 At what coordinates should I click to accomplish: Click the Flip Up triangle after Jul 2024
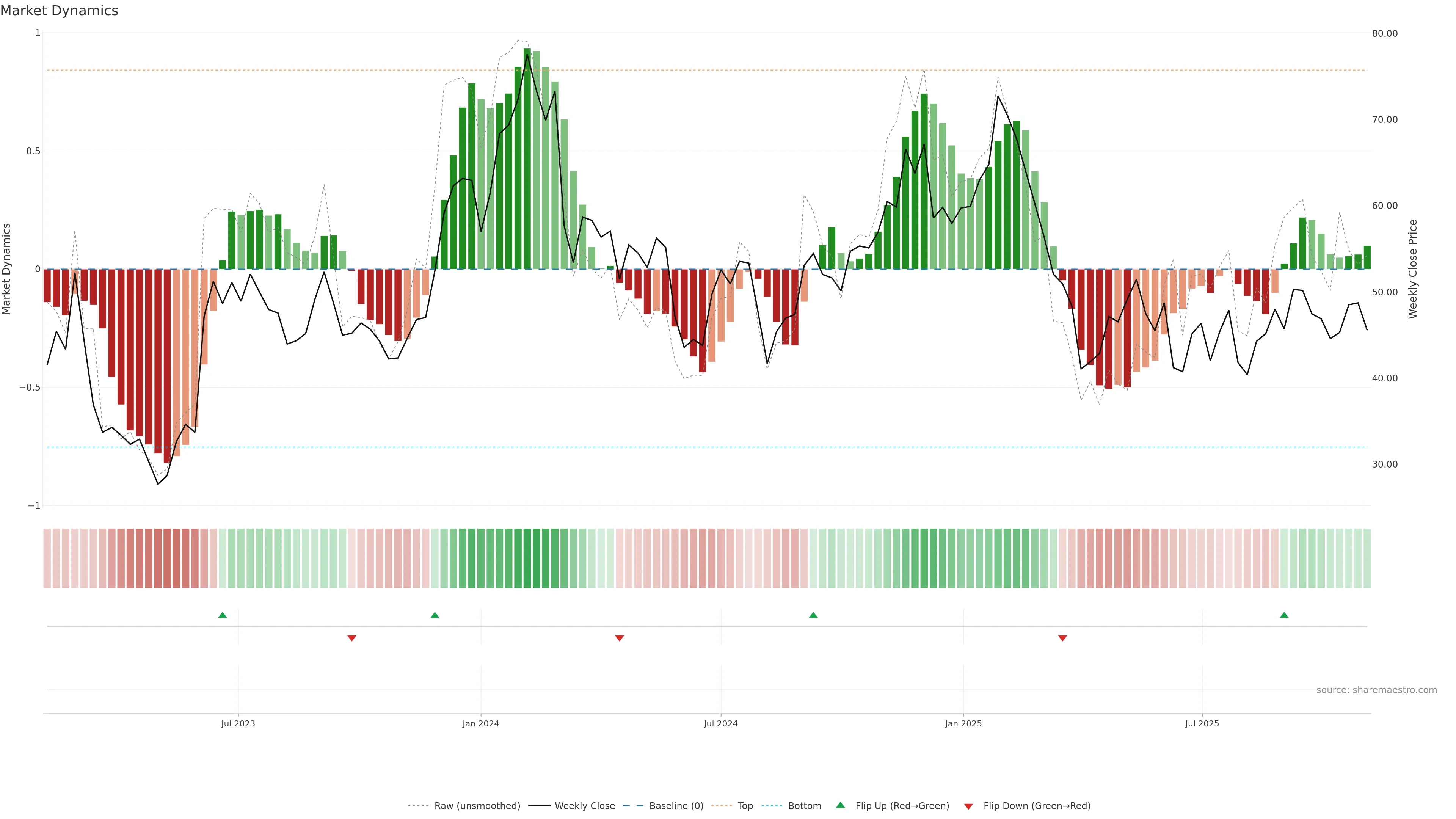813,615
